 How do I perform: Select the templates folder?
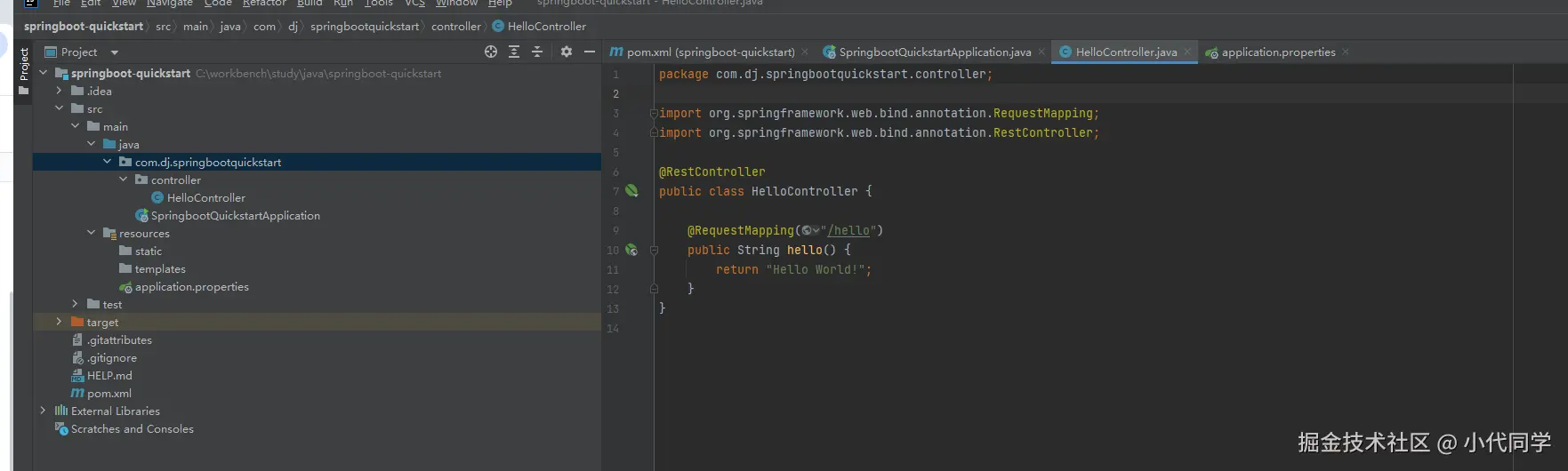[x=160, y=268]
